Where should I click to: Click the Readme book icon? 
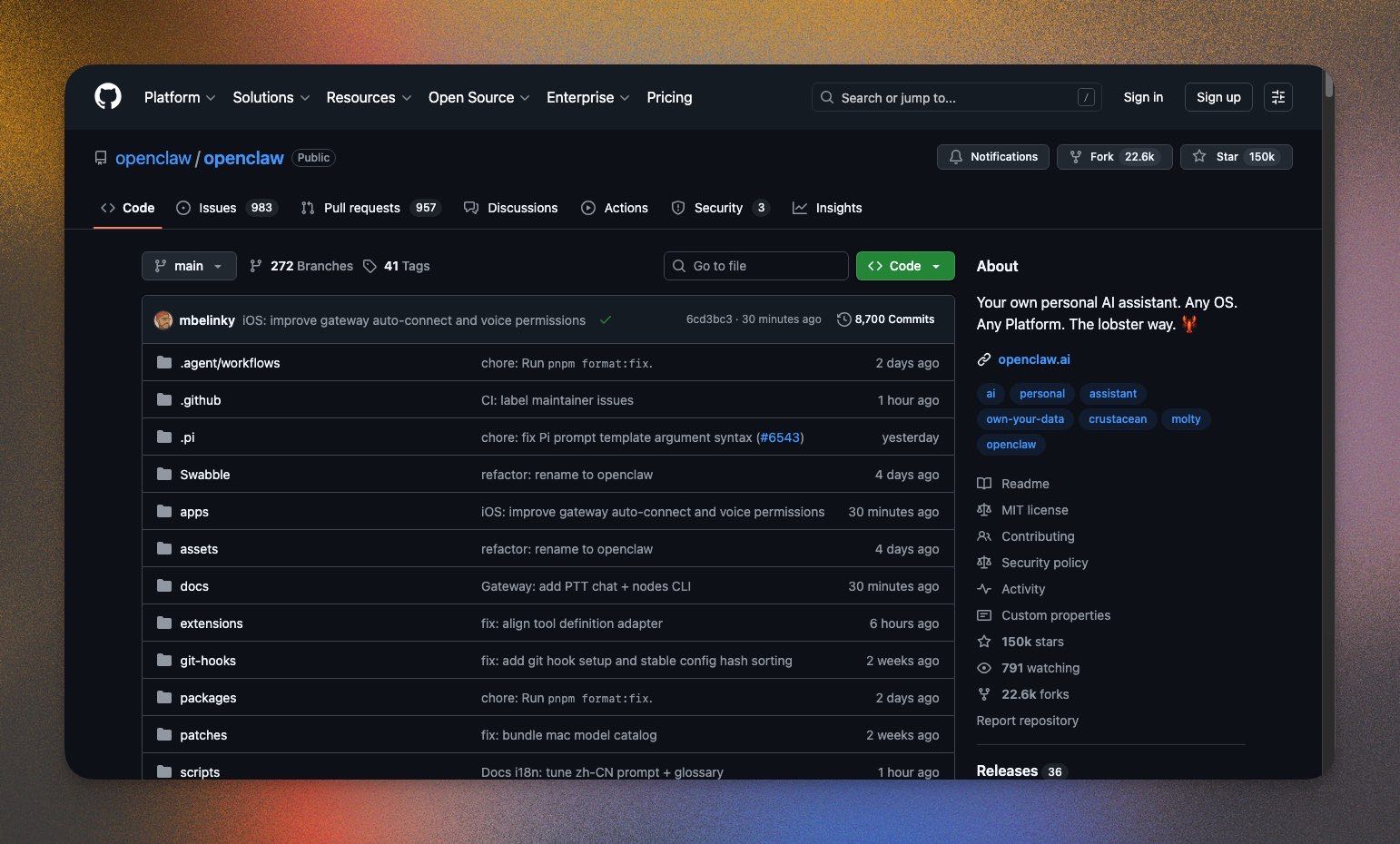(x=984, y=483)
